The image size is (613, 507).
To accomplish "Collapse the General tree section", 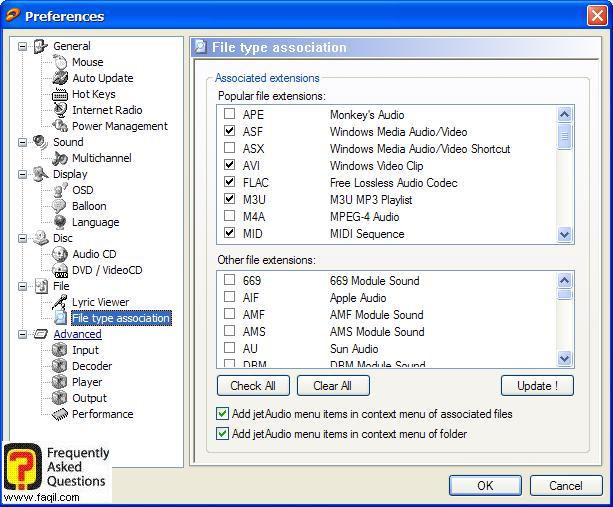I will coord(23,46).
